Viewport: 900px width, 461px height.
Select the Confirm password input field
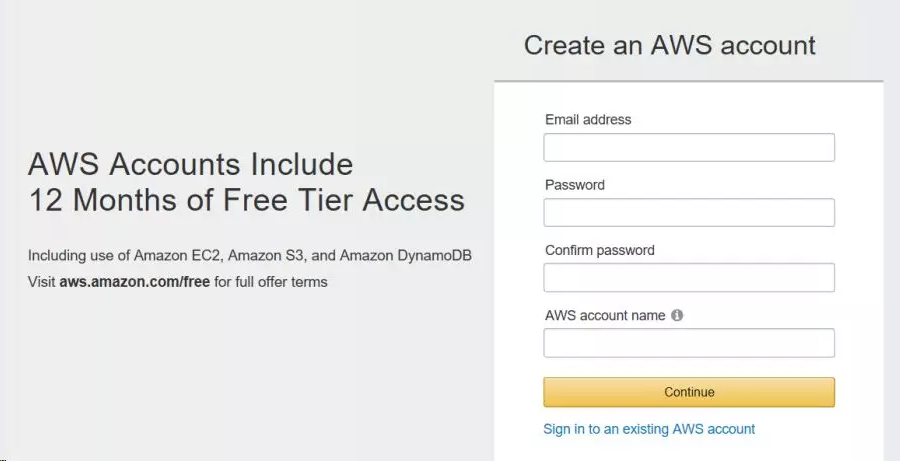point(688,278)
